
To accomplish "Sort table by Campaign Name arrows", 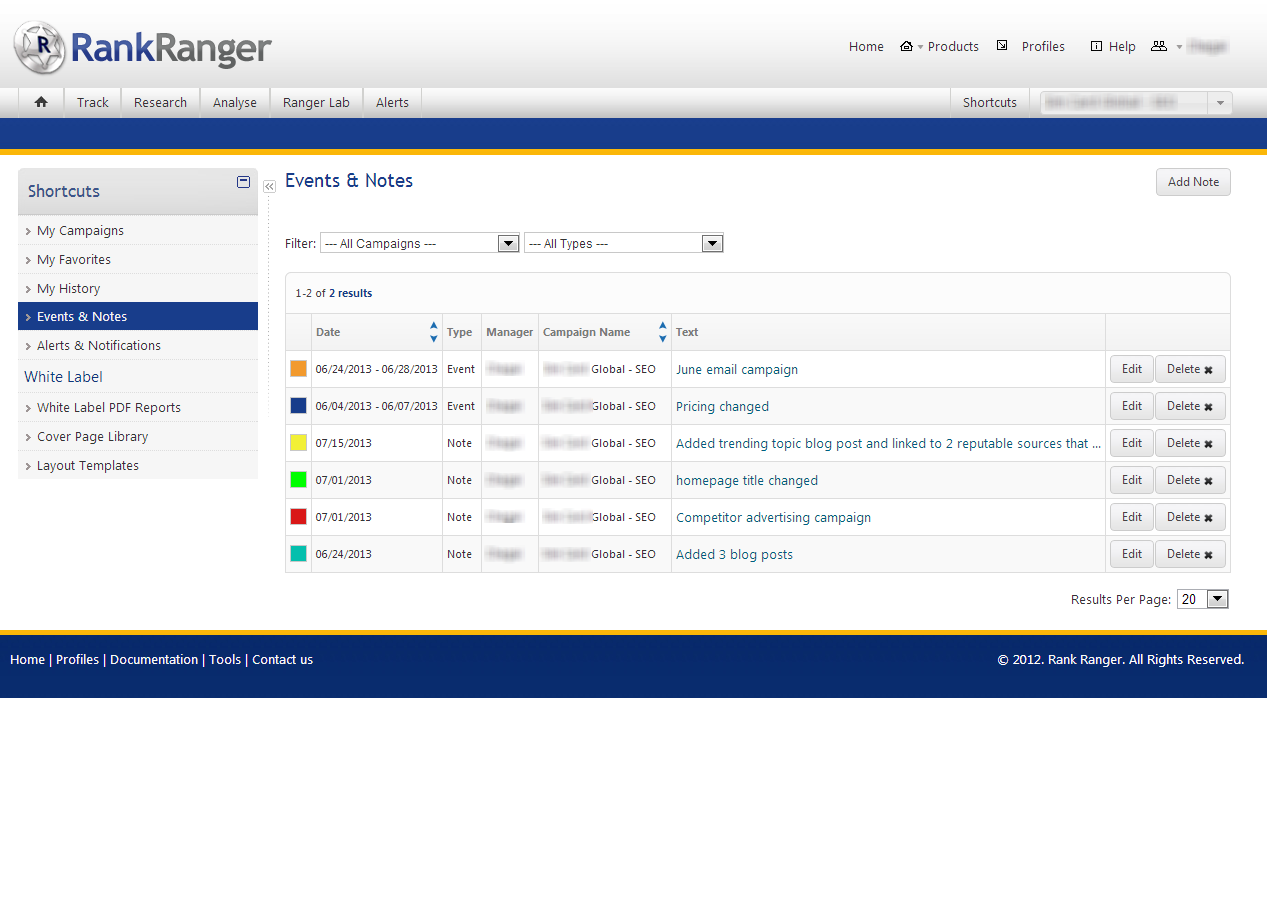I will coord(662,332).
